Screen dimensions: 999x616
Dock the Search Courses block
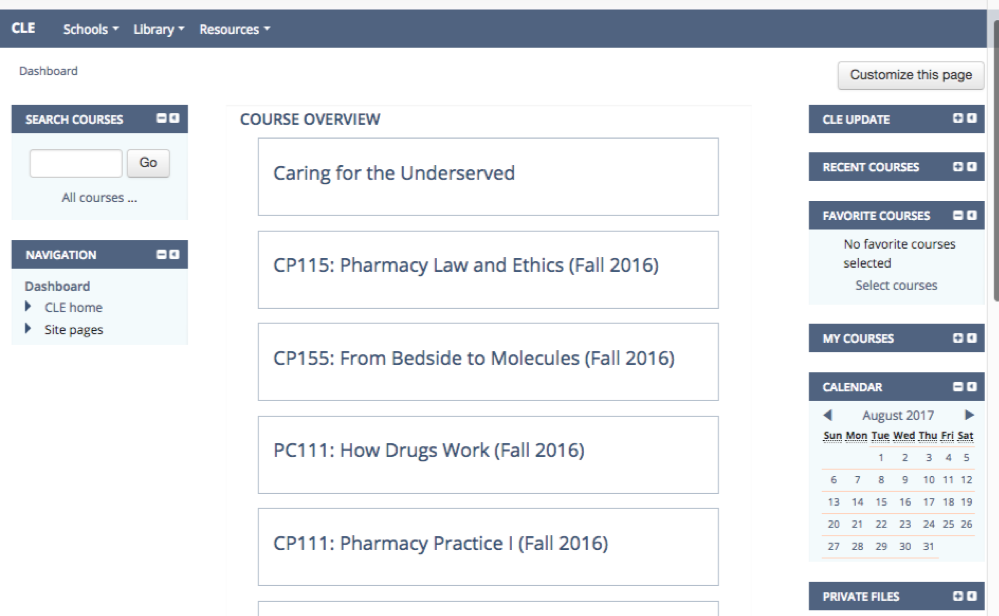pos(175,119)
